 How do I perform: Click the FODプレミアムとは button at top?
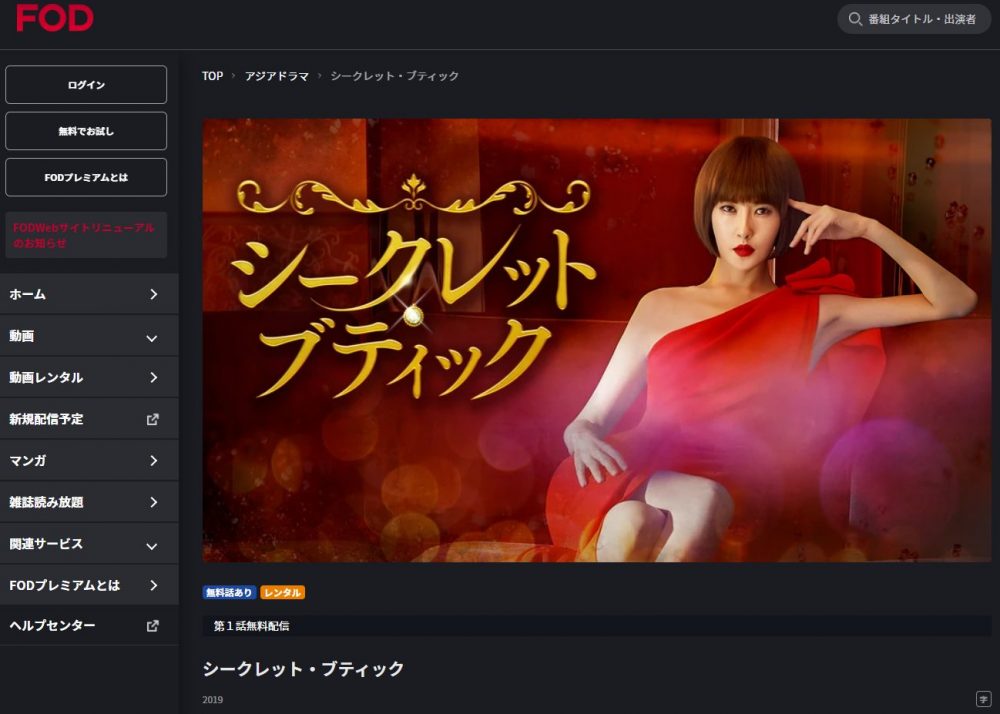tap(86, 177)
